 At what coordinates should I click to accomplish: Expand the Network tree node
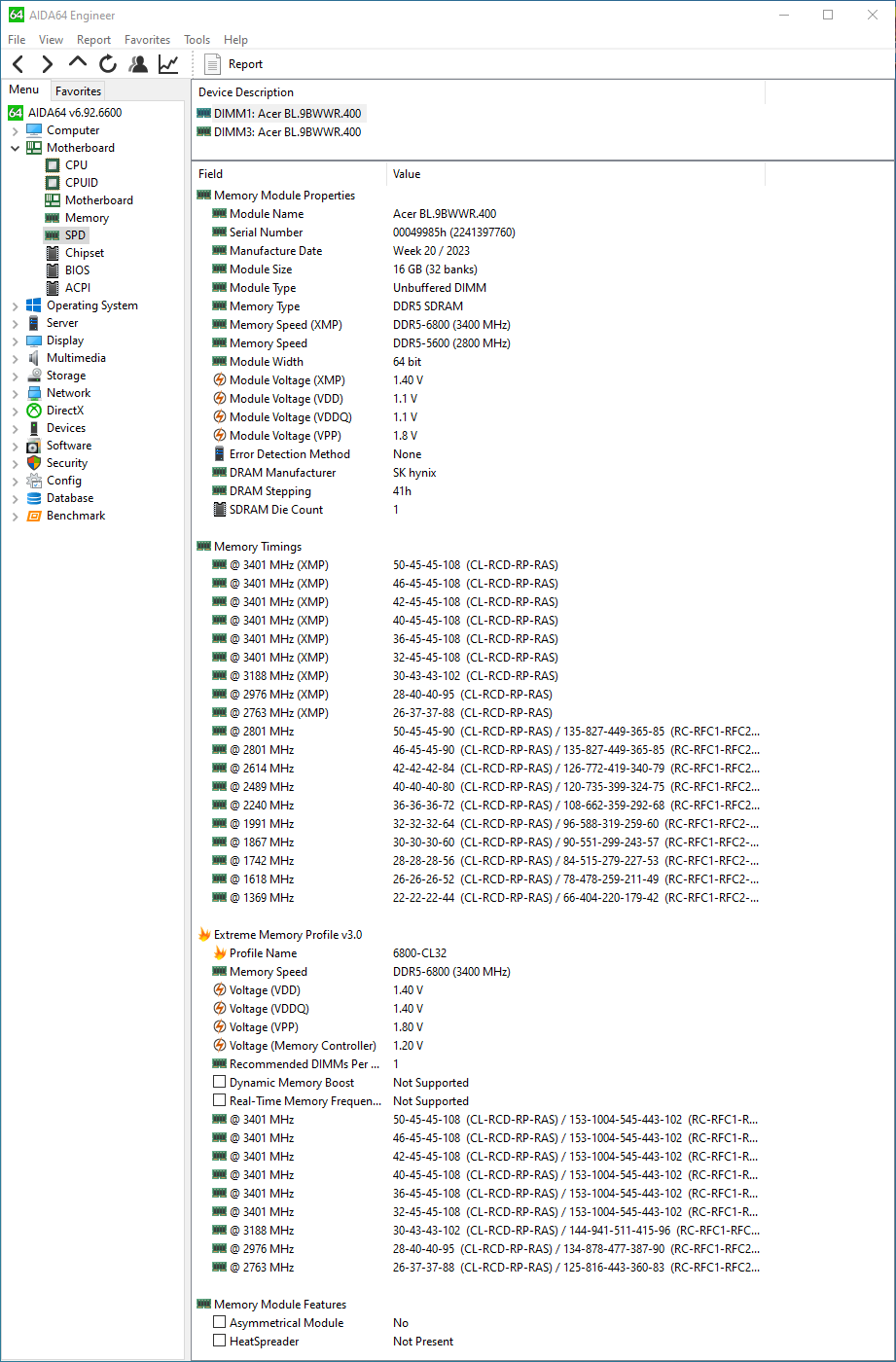15,393
